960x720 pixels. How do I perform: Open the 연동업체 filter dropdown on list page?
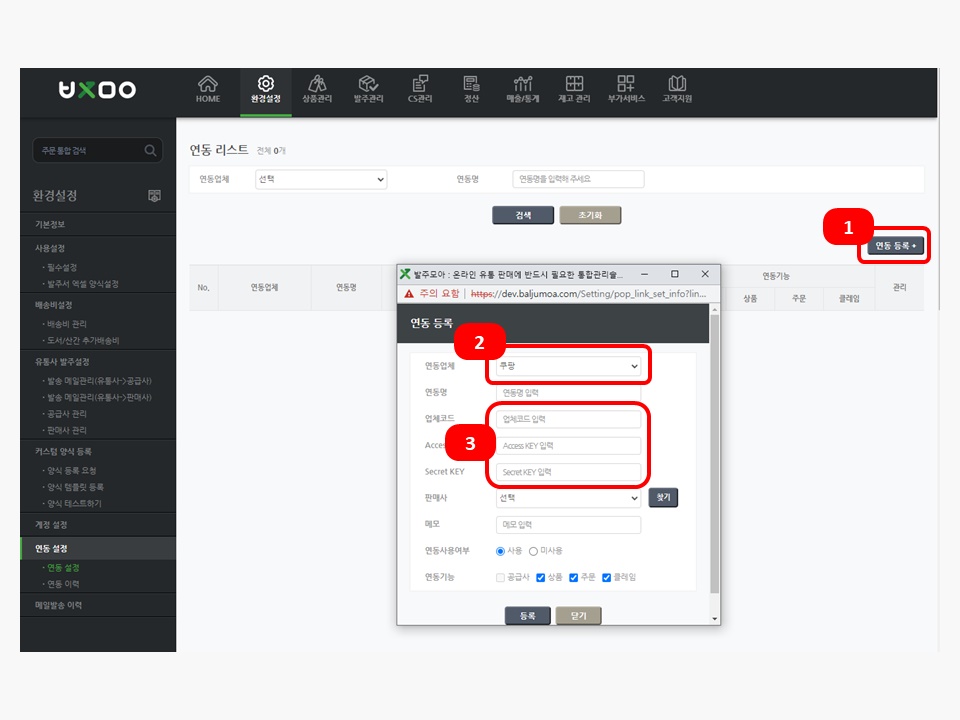click(x=321, y=179)
